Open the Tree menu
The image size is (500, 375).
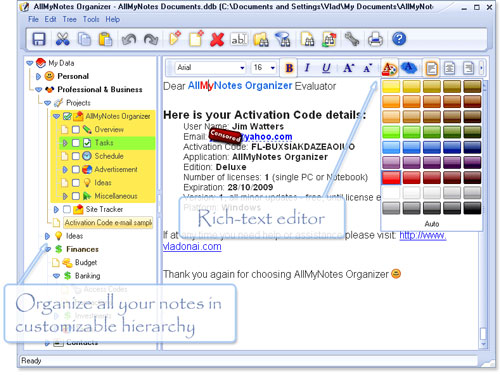(x=69, y=19)
